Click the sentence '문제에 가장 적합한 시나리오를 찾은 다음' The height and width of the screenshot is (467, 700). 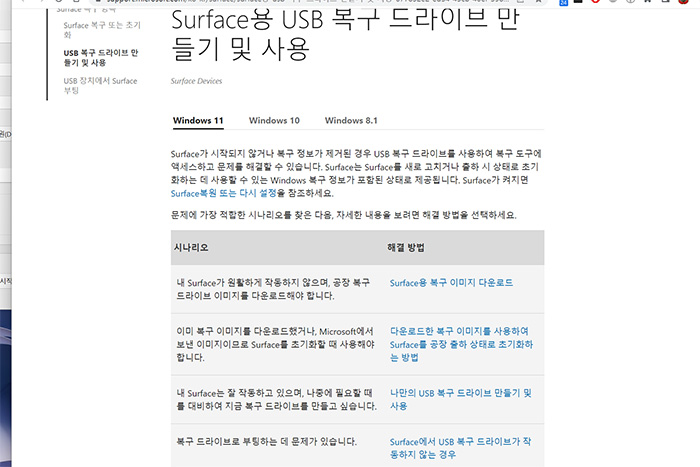pyautogui.click(x=344, y=215)
